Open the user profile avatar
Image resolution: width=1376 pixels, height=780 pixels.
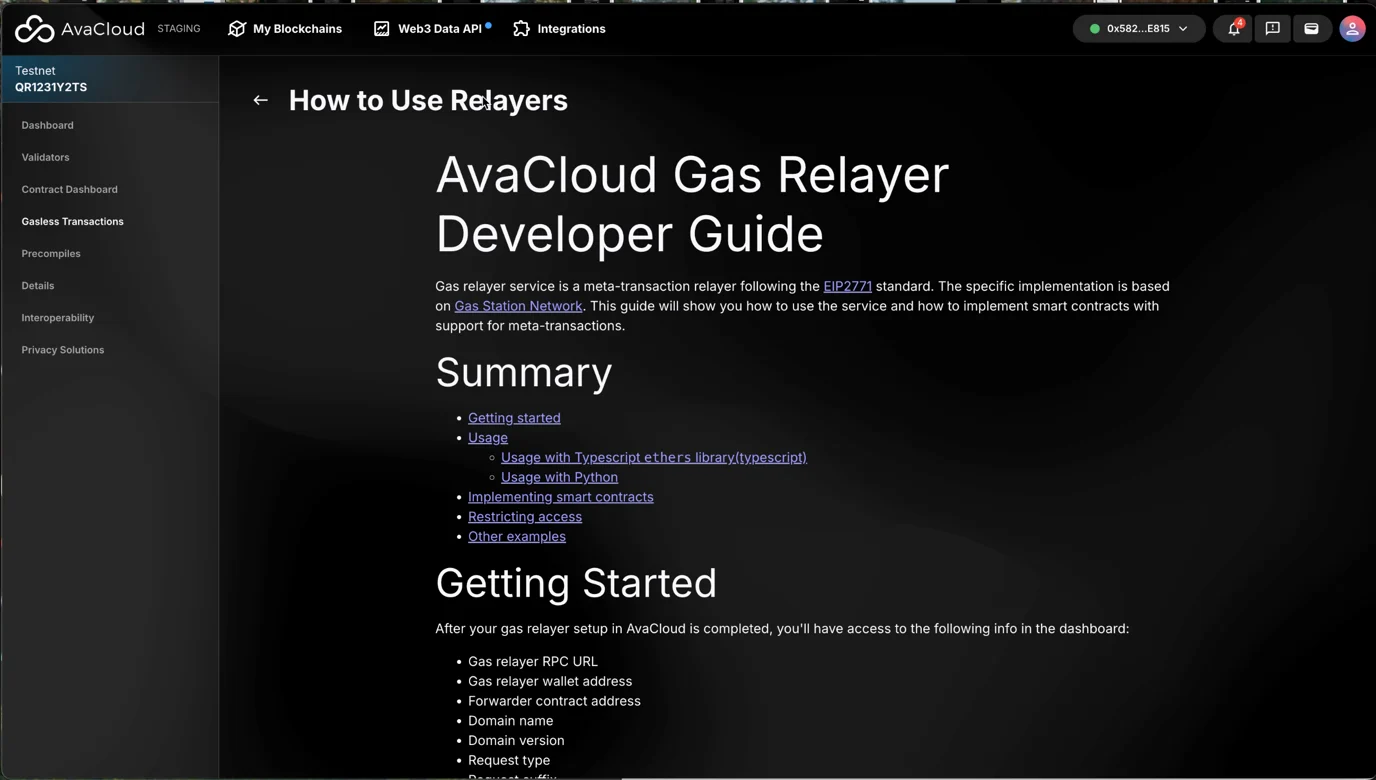(x=1352, y=29)
